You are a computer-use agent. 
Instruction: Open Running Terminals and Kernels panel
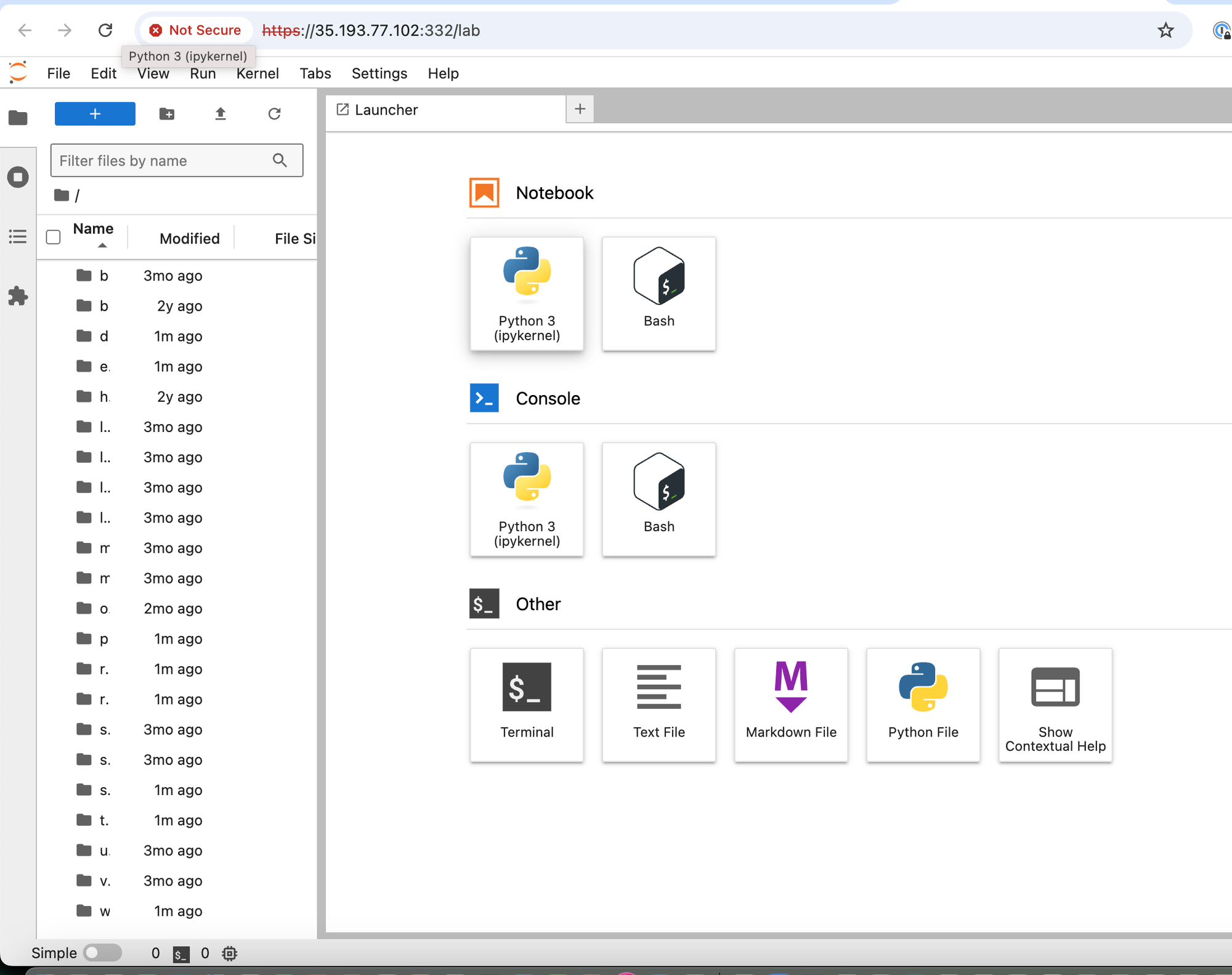[18, 177]
